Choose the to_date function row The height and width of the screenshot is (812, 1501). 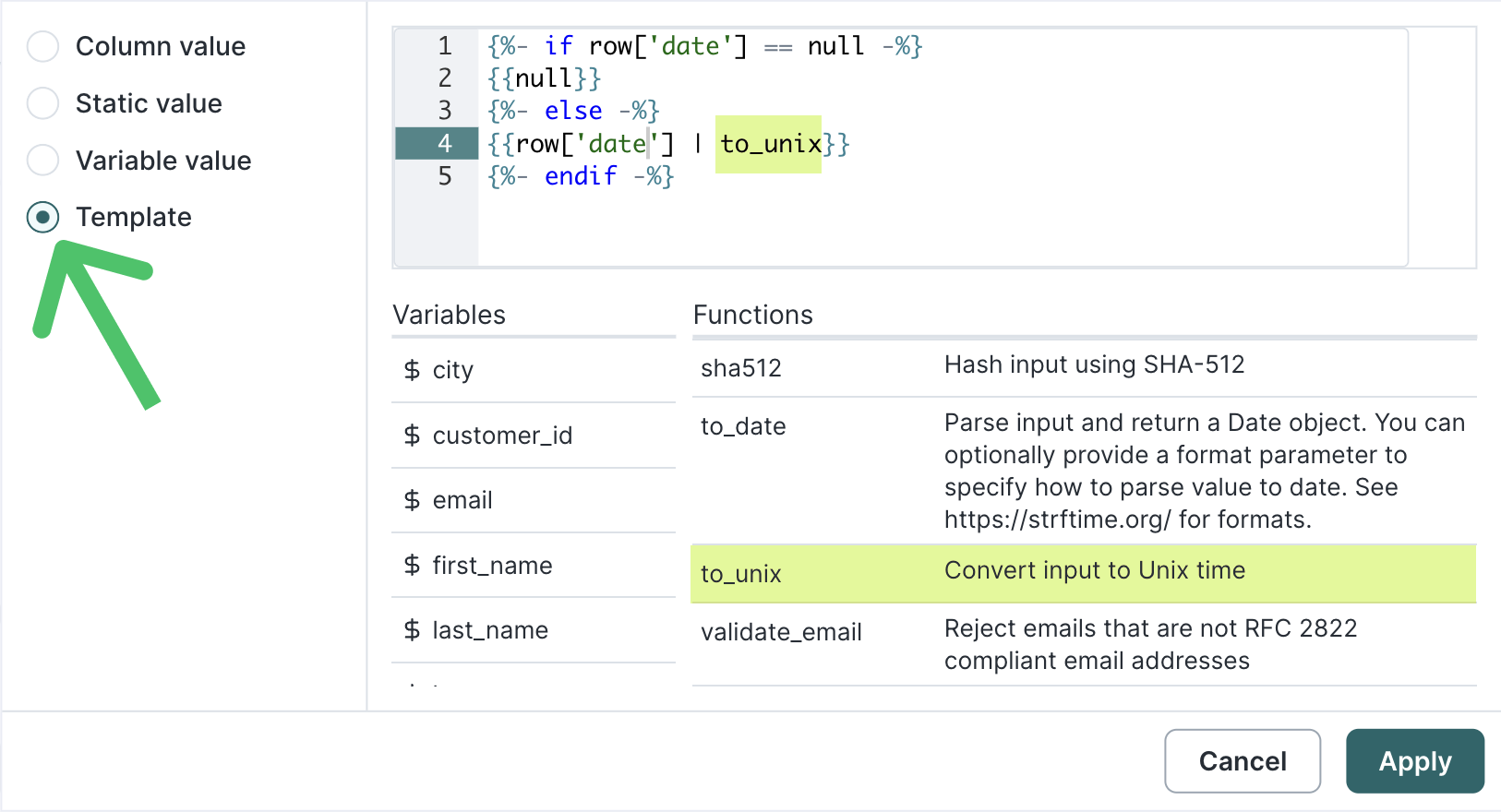click(1084, 472)
